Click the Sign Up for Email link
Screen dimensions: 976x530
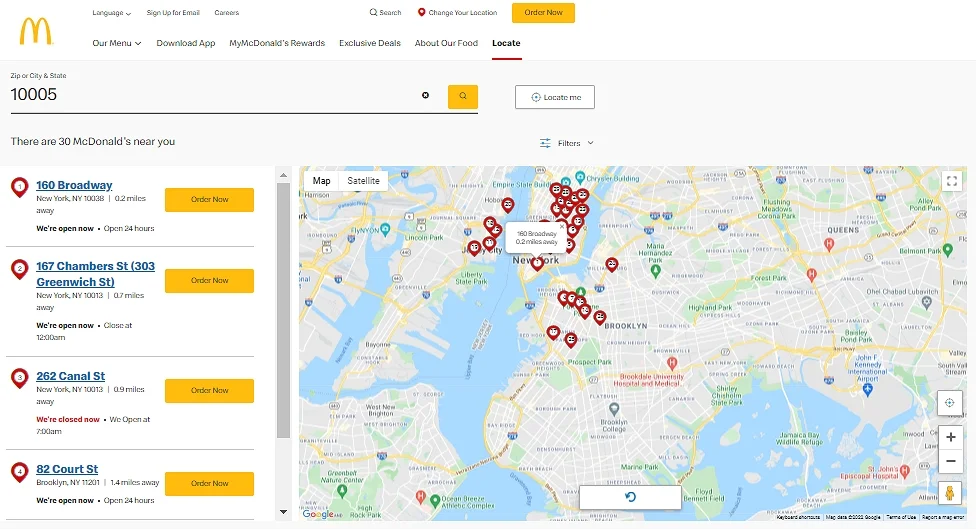pyautogui.click(x=173, y=12)
